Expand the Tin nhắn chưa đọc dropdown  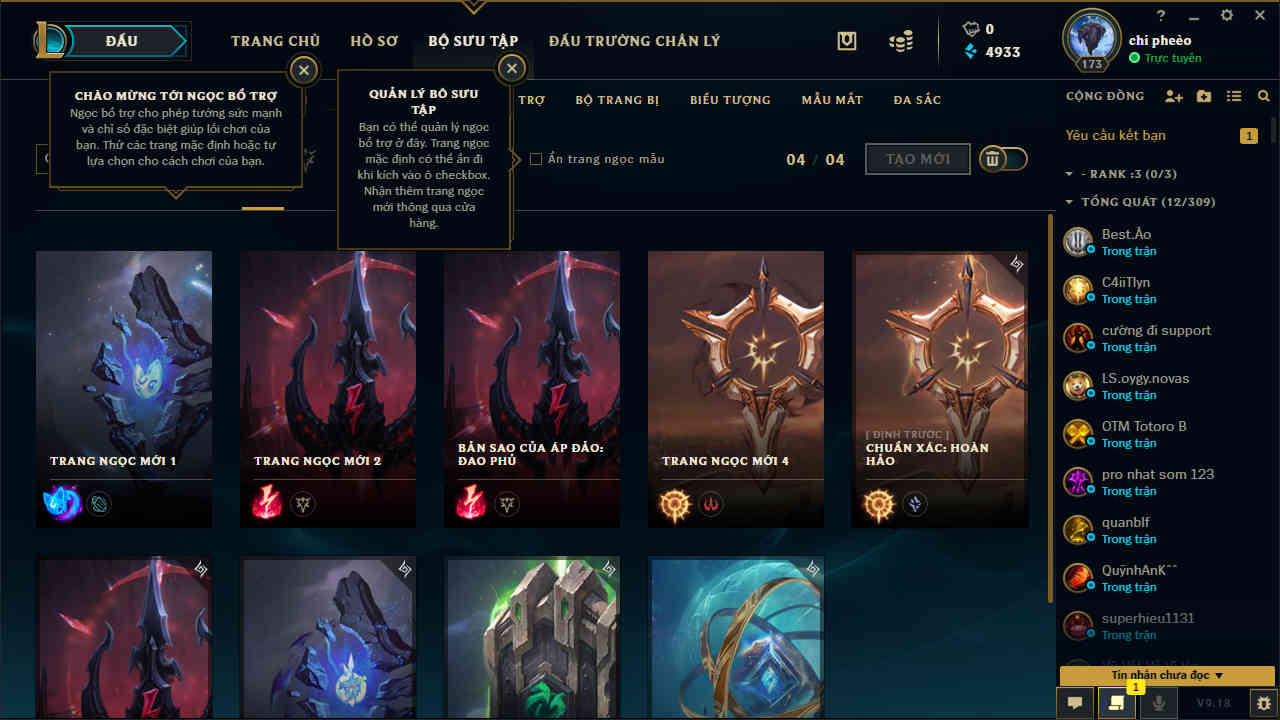(1167, 676)
